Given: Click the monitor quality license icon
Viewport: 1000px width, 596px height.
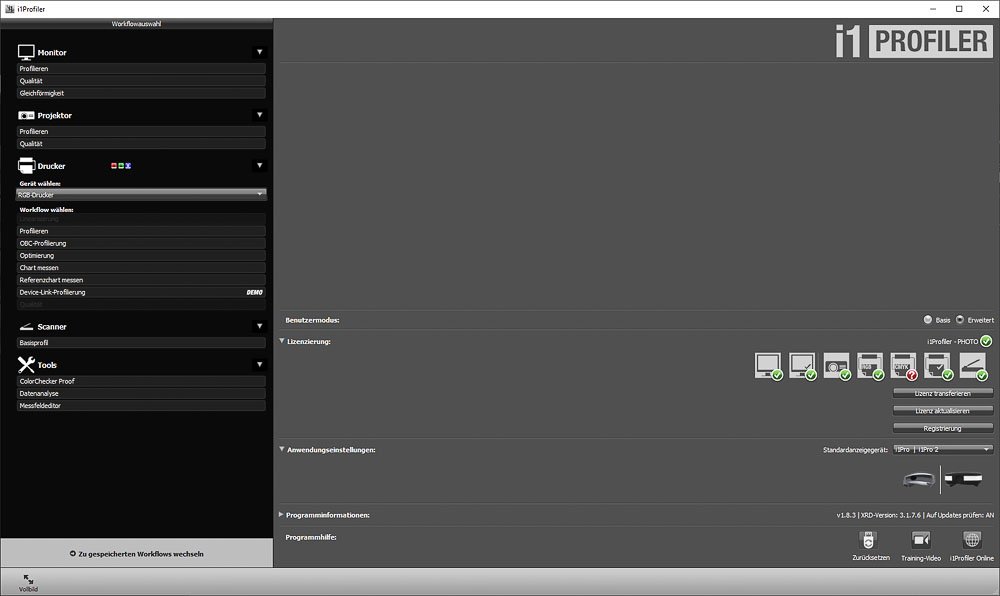Looking at the screenshot, I should (802, 366).
